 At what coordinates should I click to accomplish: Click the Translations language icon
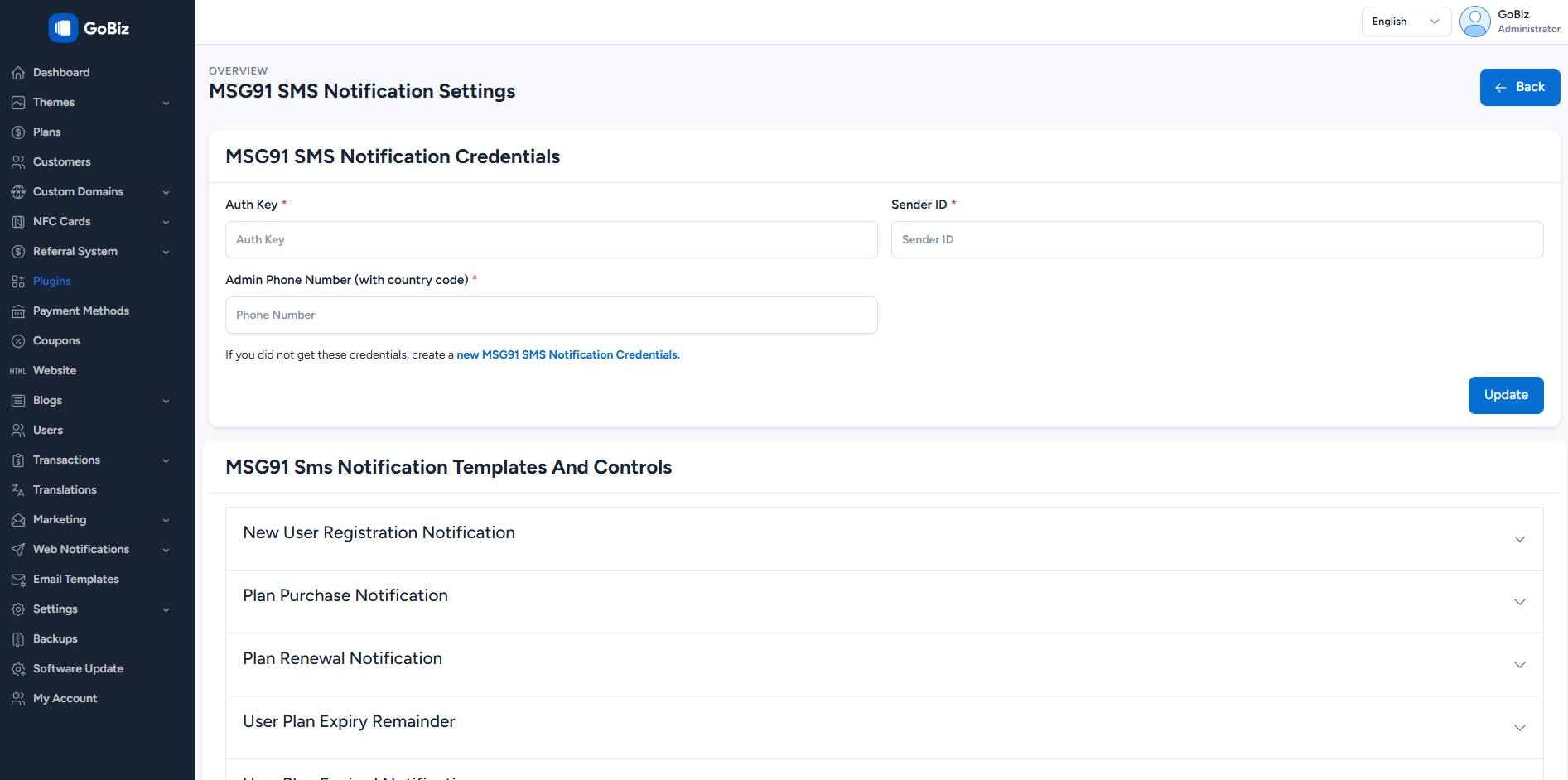(x=18, y=490)
